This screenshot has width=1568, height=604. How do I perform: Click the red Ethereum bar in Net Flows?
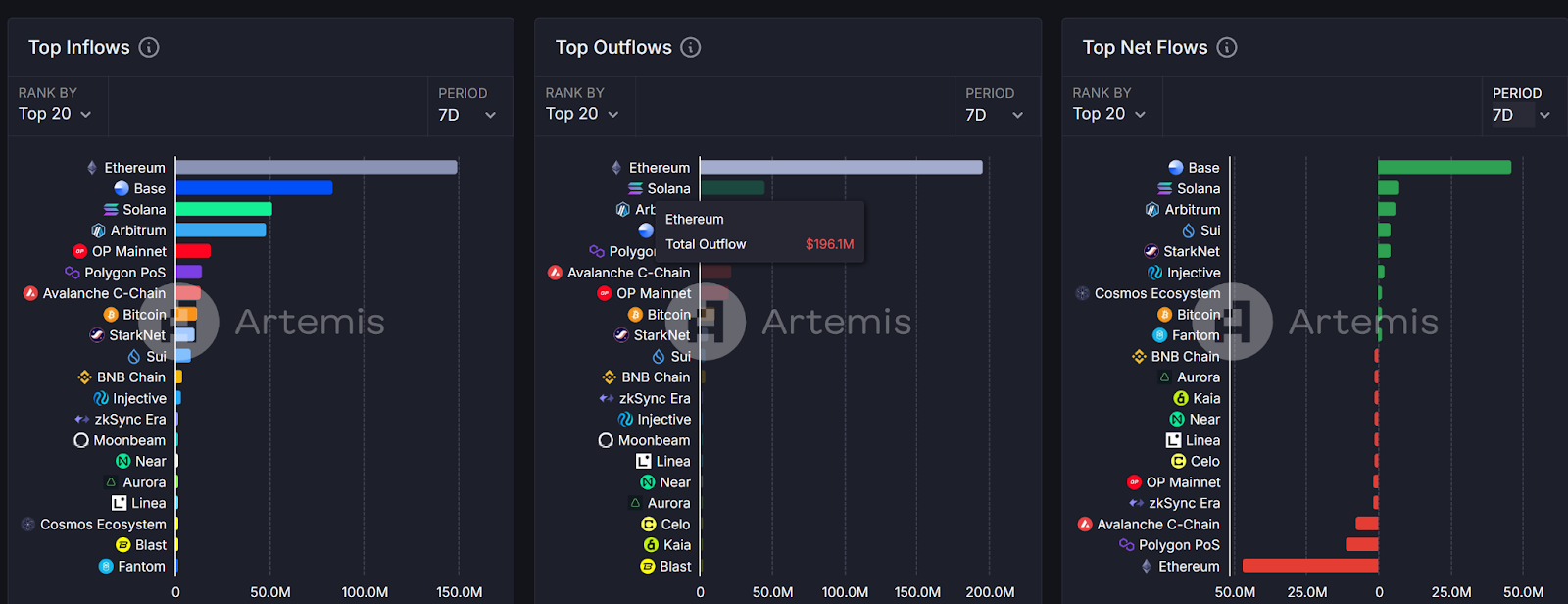click(x=1309, y=566)
